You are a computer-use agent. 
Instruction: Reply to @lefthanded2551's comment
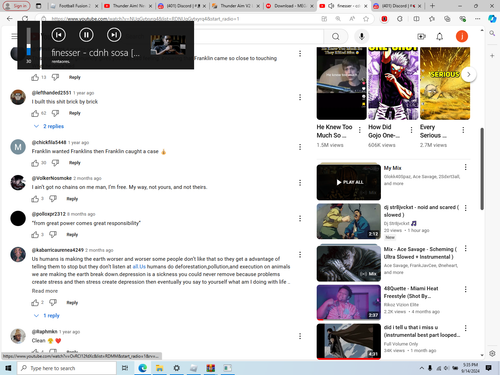point(75,113)
